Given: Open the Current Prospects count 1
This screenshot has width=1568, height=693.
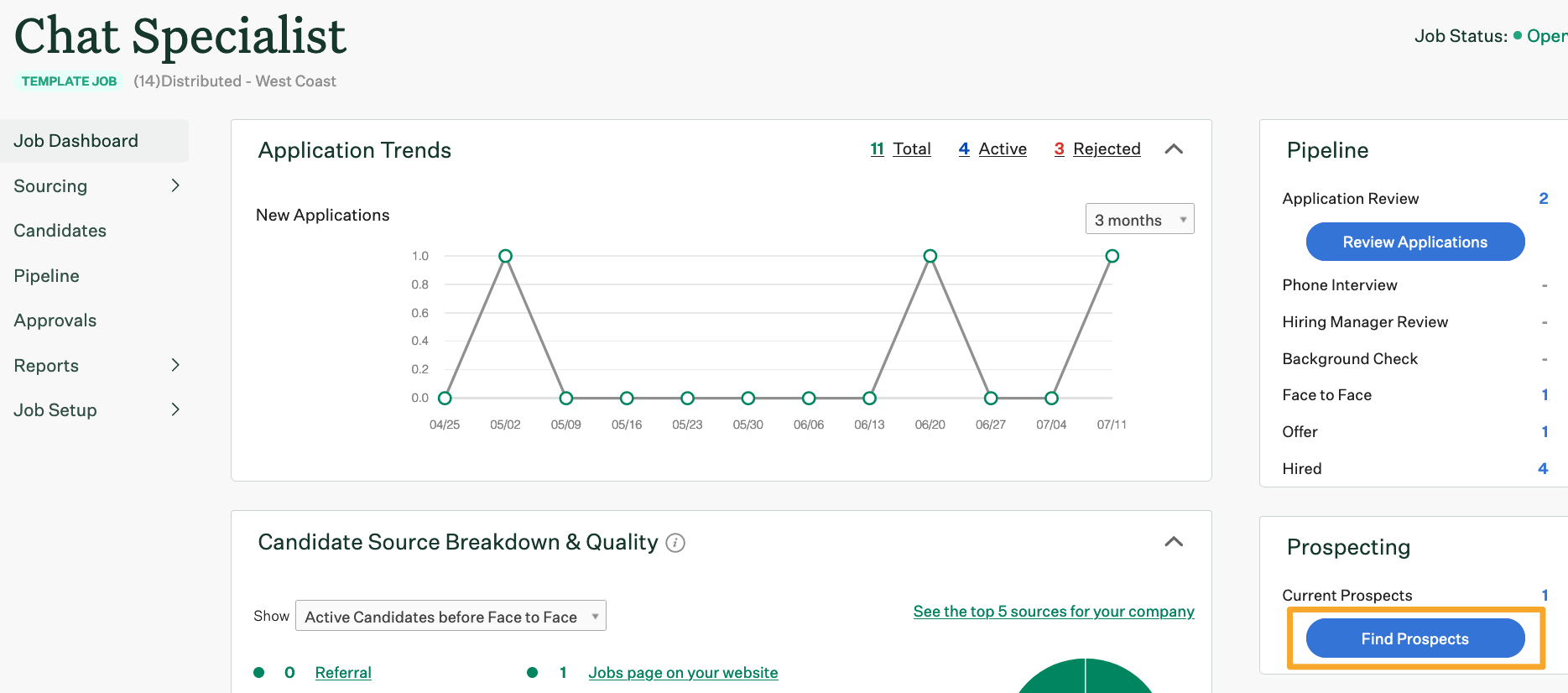Looking at the screenshot, I should (1545, 596).
